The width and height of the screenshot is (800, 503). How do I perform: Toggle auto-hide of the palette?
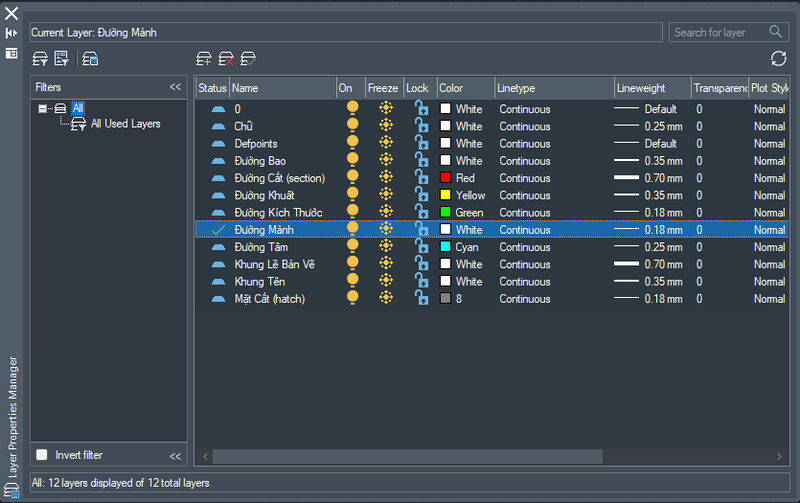click(x=11, y=33)
